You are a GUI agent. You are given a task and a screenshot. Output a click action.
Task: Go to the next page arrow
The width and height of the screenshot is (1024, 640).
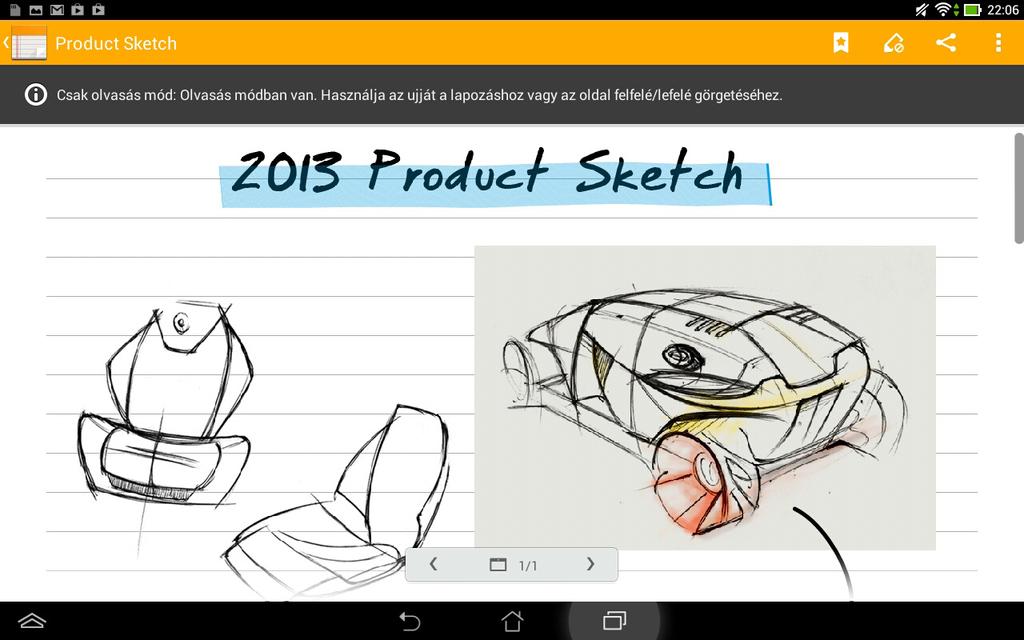pyautogui.click(x=590, y=564)
